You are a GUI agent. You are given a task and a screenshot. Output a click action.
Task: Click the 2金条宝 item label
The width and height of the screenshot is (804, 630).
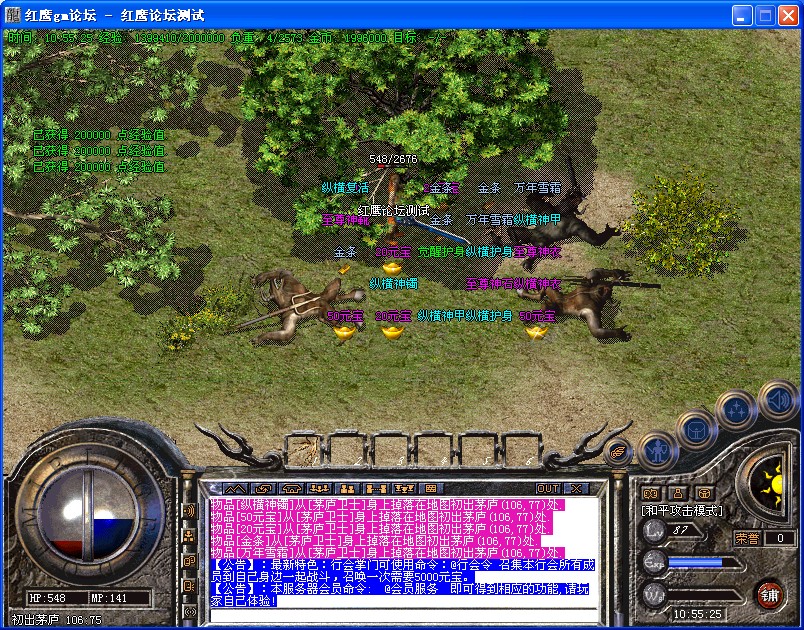[x=441, y=188]
